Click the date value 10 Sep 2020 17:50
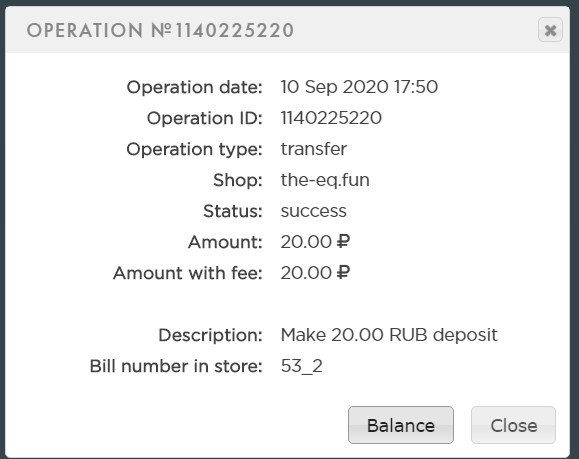Screen dimensions: 579x459 tap(359, 87)
